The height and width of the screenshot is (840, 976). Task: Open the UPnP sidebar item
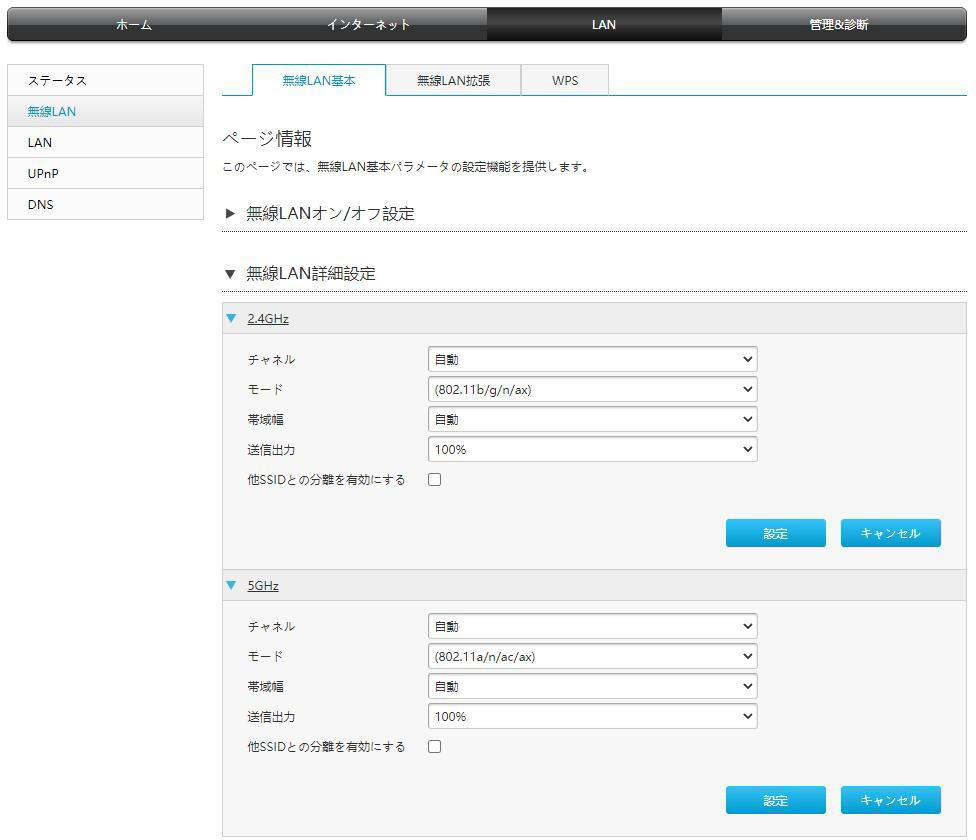click(105, 174)
